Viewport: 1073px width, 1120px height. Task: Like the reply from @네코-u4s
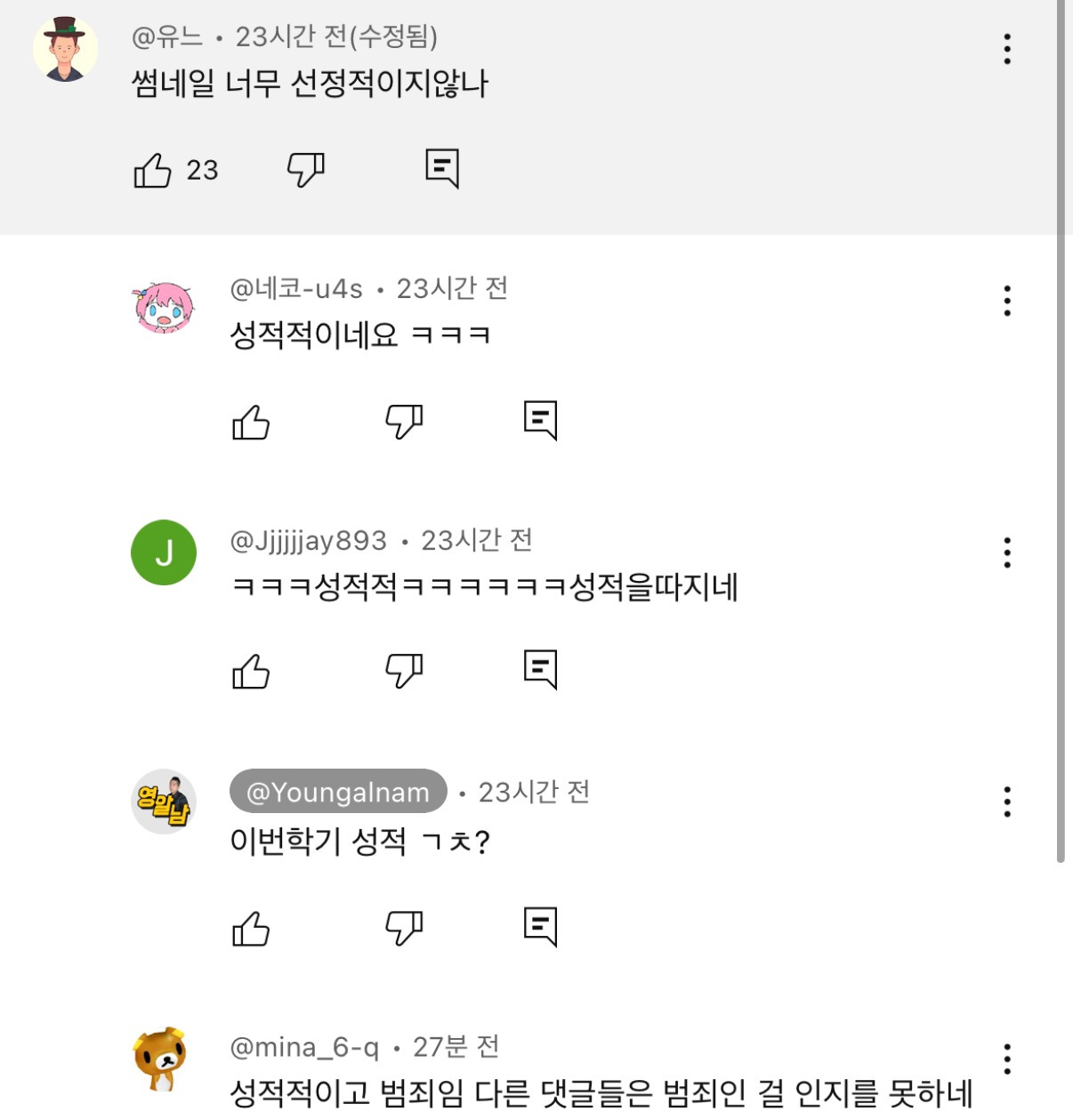click(251, 422)
